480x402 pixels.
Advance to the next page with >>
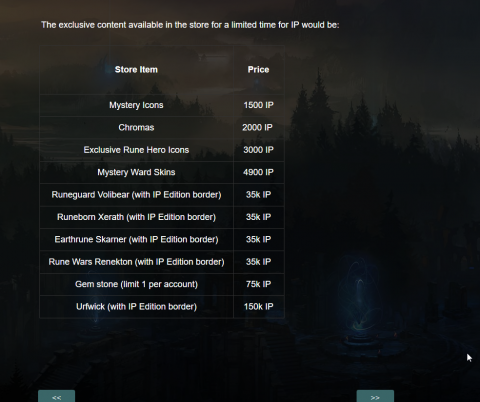[375, 397]
